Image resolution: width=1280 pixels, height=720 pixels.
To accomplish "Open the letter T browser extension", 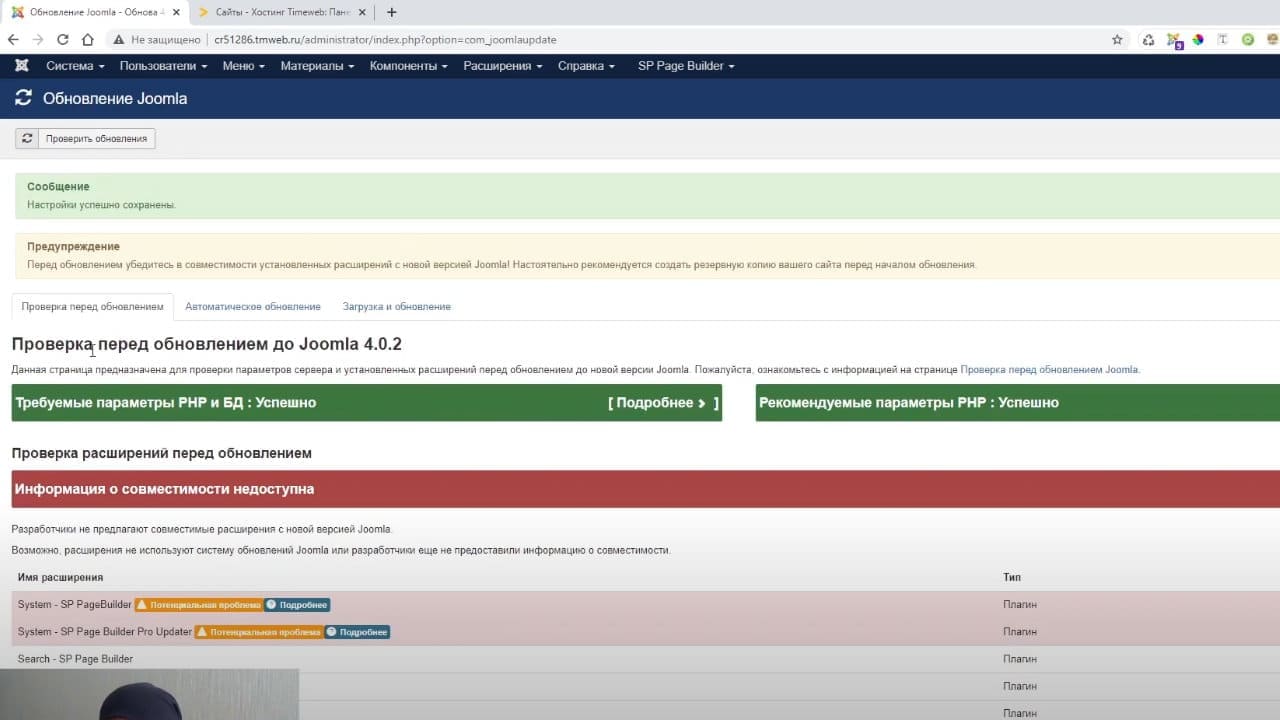I will (x=1223, y=40).
